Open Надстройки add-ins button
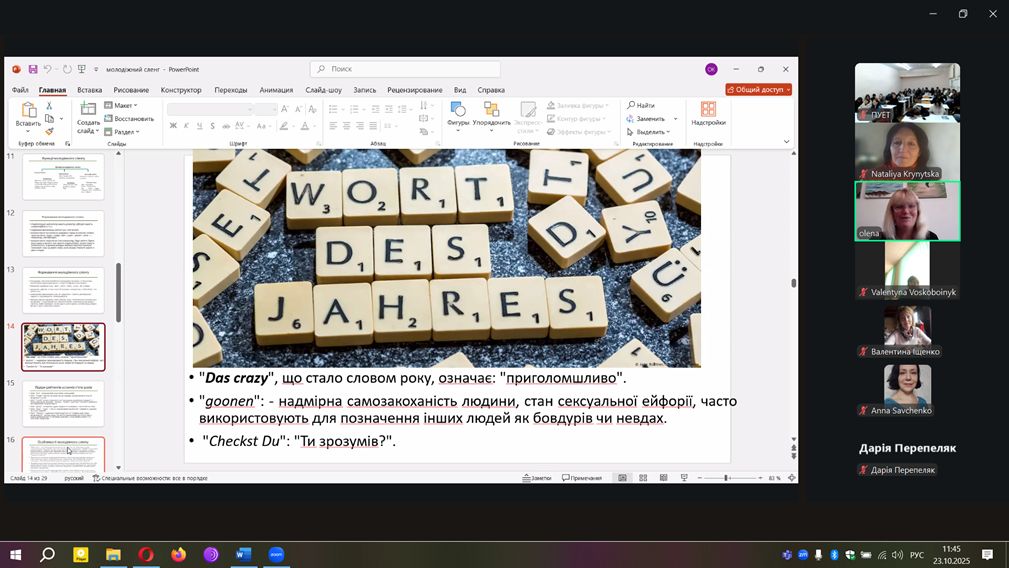This screenshot has width=1009, height=568. tap(708, 112)
